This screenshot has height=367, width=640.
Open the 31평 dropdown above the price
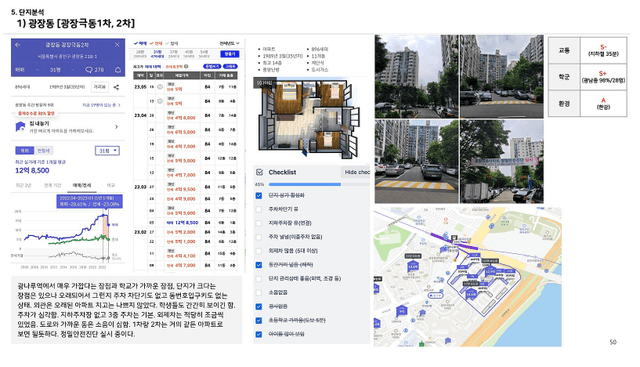click(107, 151)
